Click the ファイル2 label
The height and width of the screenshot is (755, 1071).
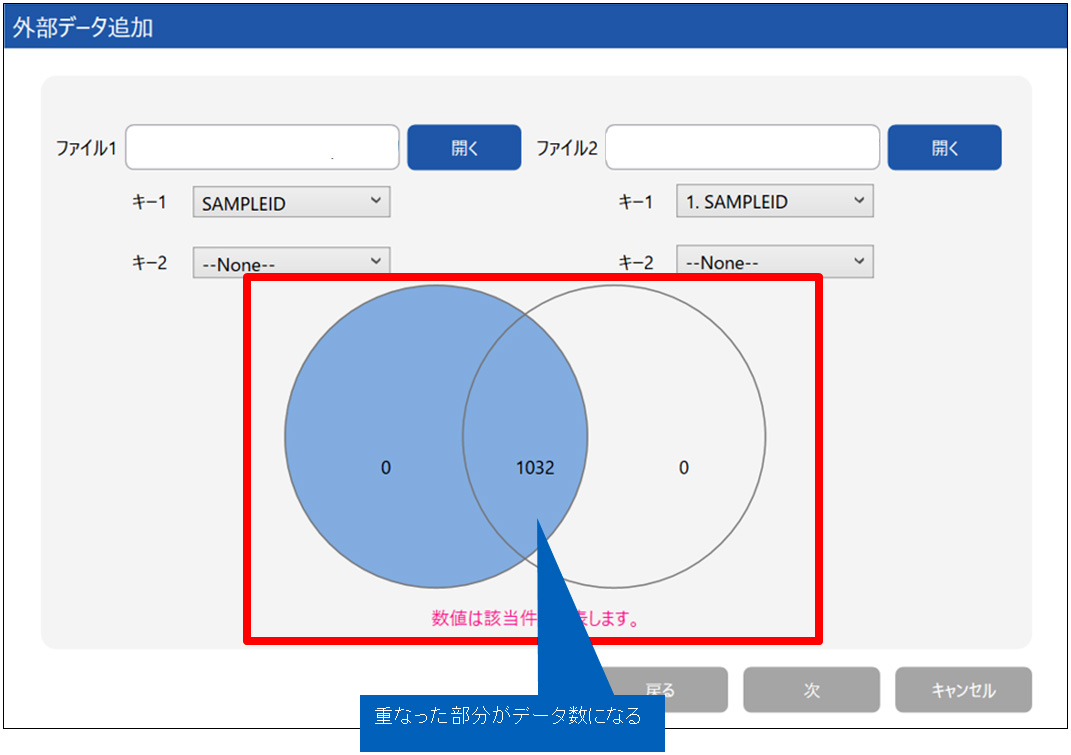(566, 149)
